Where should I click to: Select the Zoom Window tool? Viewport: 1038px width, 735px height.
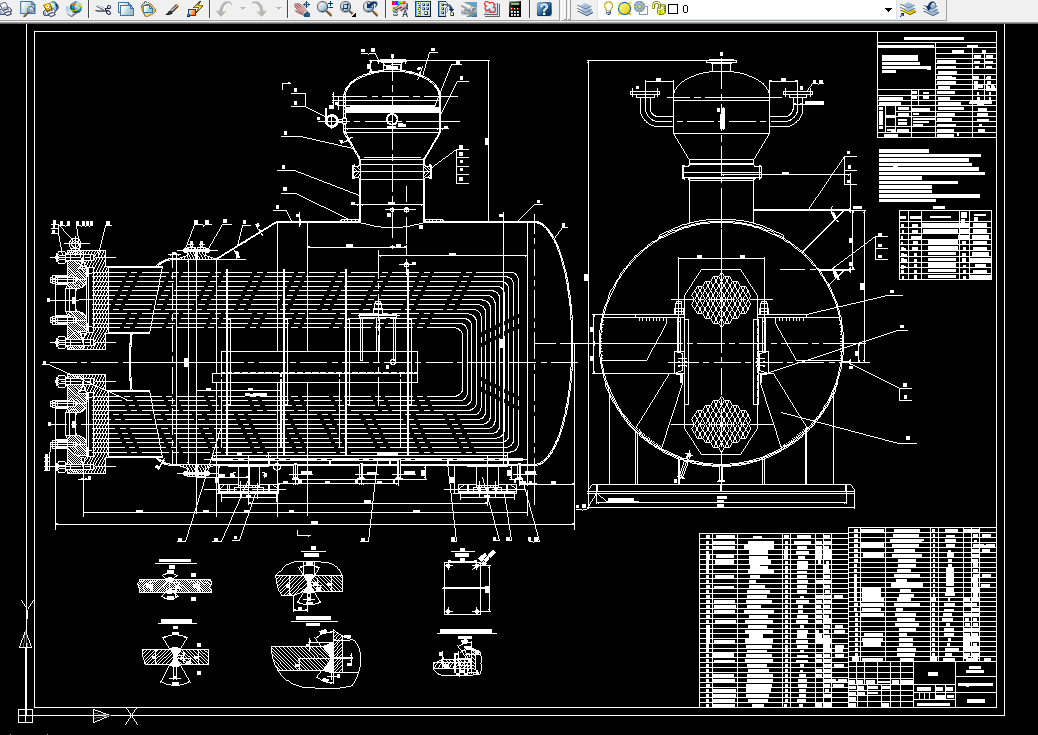[348, 9]
